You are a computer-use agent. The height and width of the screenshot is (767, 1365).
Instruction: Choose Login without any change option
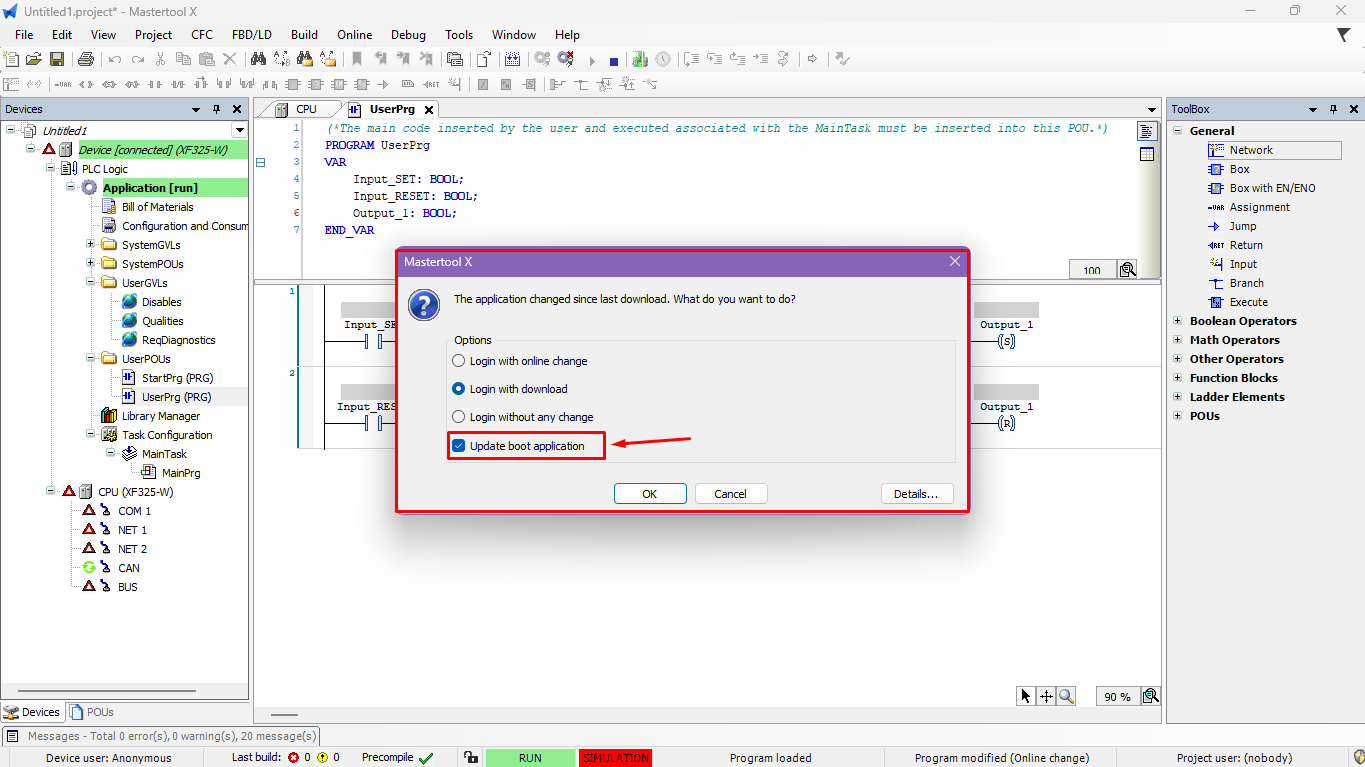[459, 417]
